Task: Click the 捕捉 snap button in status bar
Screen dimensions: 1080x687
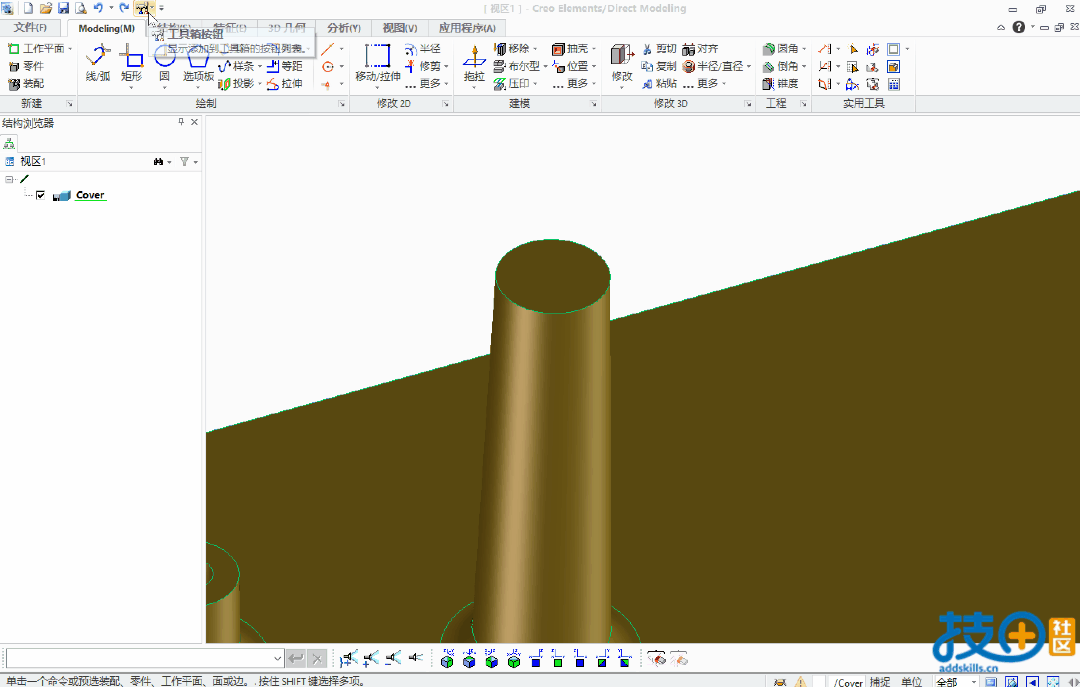Action: tap(880, 681)
